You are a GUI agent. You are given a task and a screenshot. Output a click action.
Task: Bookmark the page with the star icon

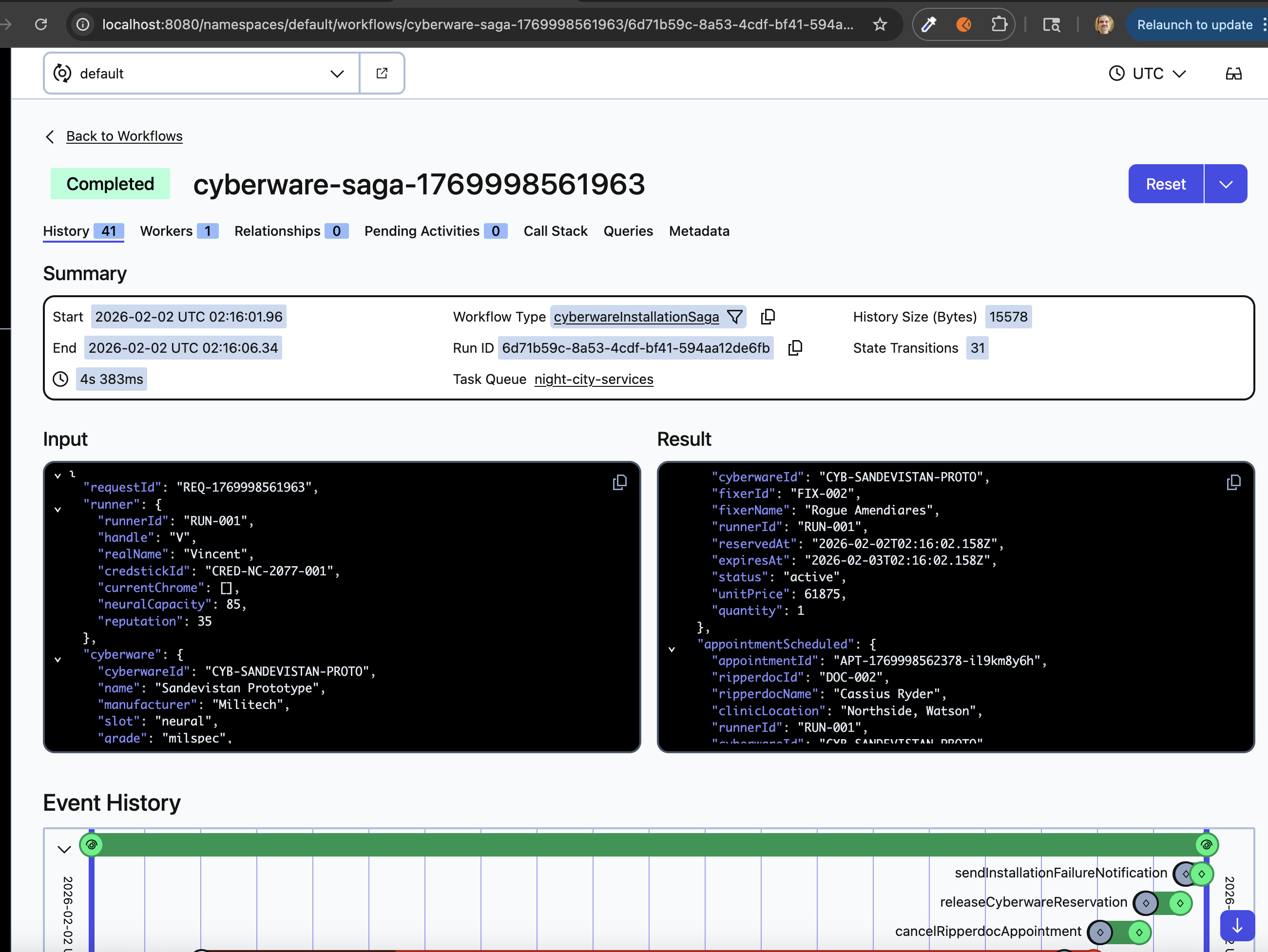[x=879, y=24]
